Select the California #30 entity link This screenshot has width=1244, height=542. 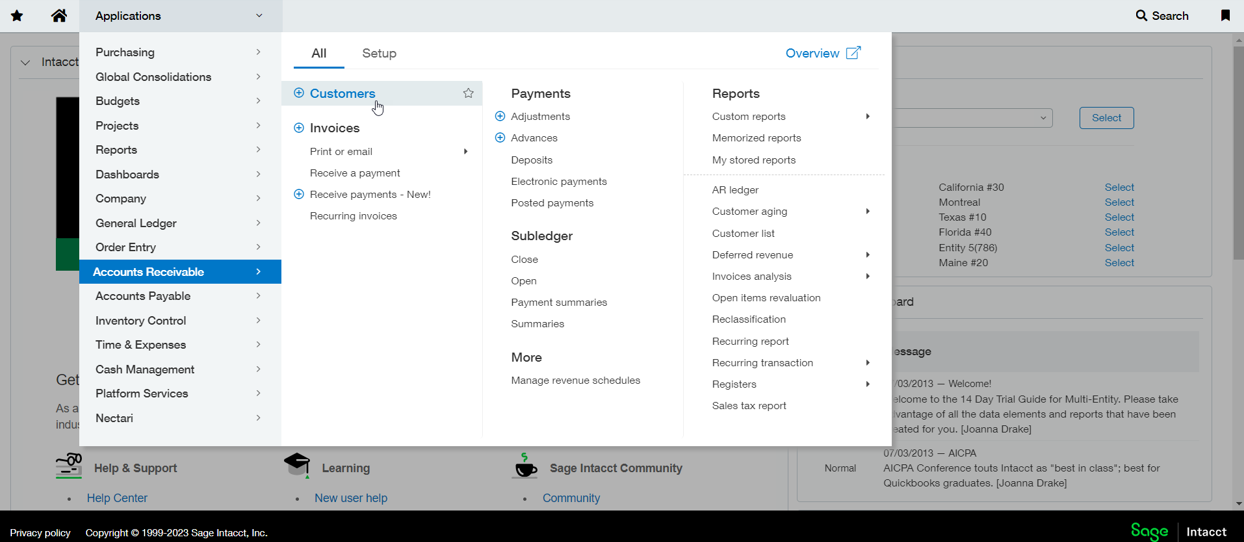pos(1119,187)
